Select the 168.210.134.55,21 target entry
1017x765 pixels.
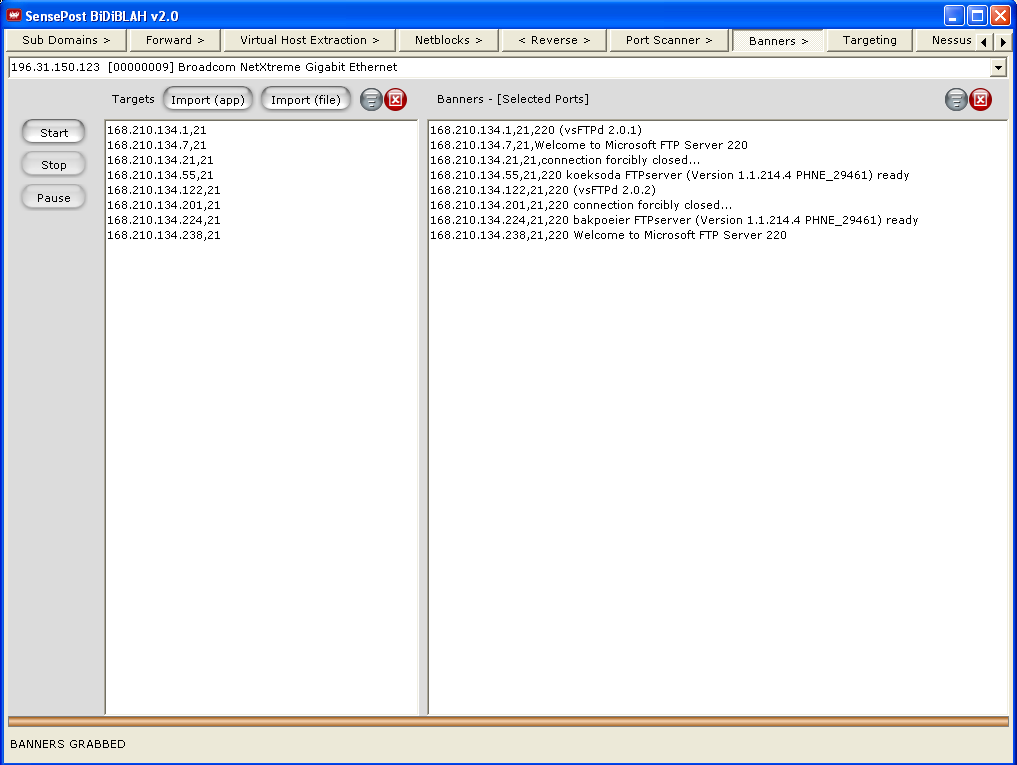[x=160, y=175]
